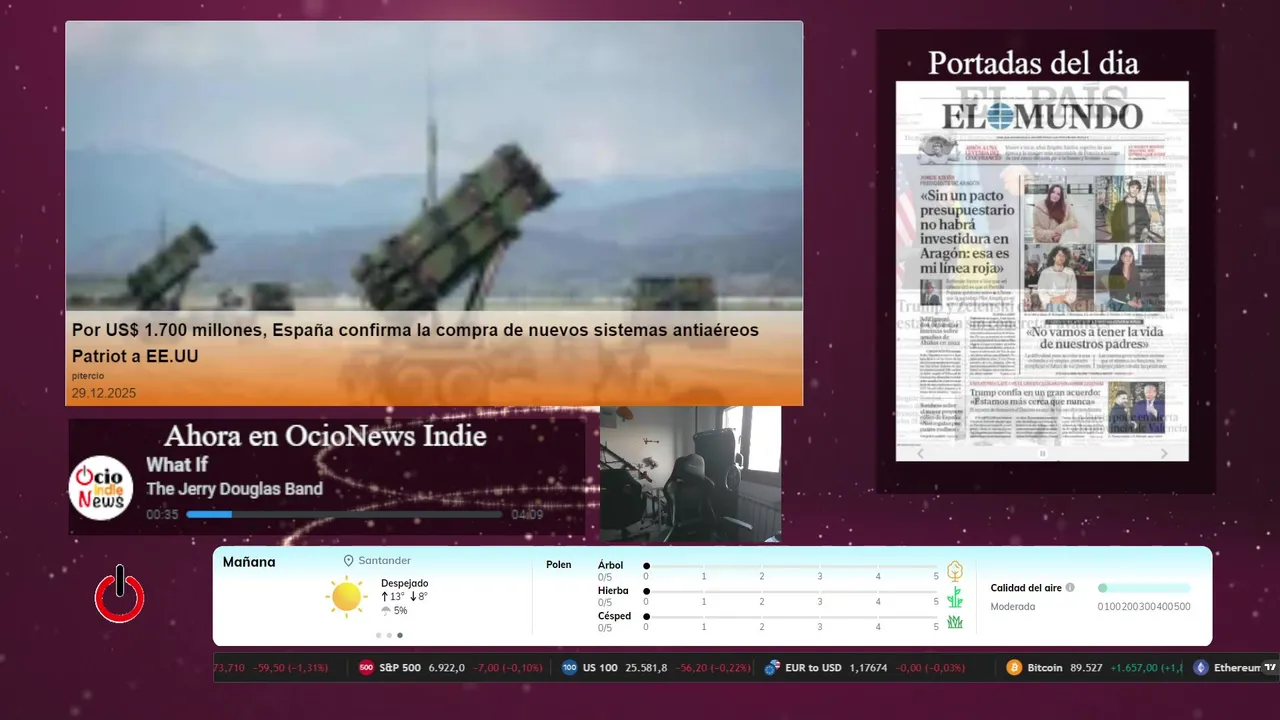Click the 5% rain chance value
Viewport: 1280px width, 720px height.
pos(400,611)
